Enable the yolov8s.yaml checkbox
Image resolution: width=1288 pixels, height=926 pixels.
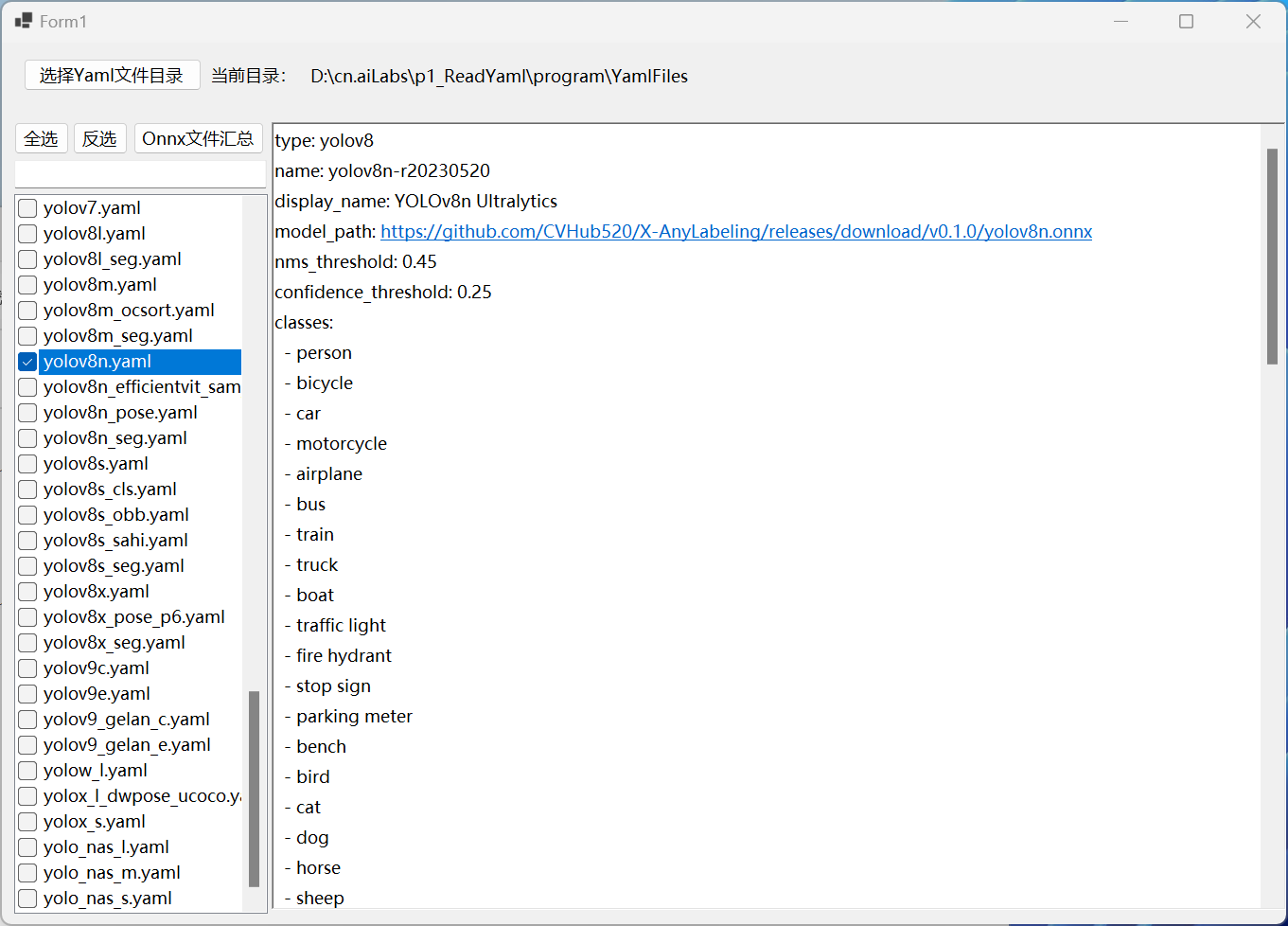[x=27, y=464]
